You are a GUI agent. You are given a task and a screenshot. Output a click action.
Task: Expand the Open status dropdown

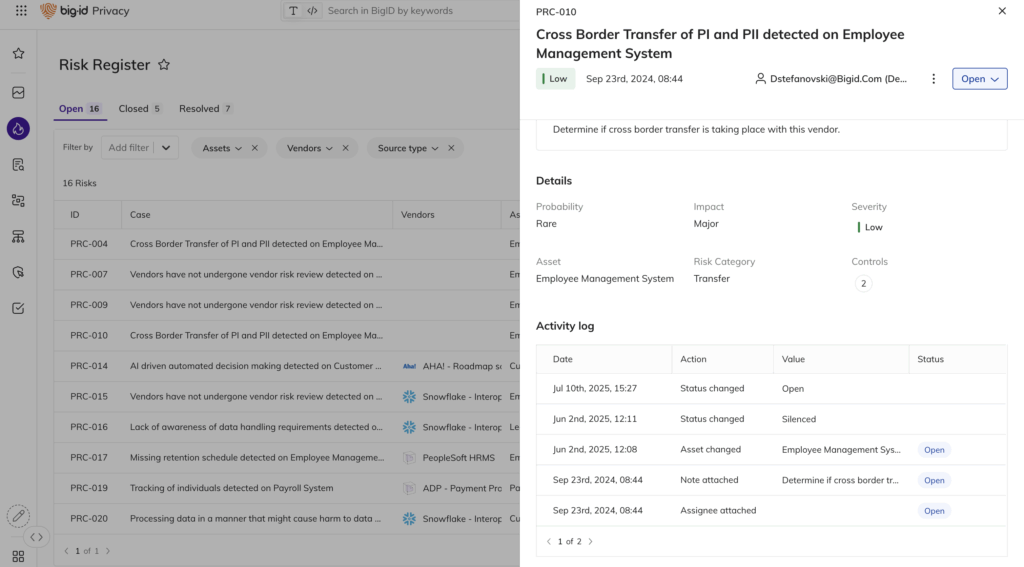tap(979, 79)
